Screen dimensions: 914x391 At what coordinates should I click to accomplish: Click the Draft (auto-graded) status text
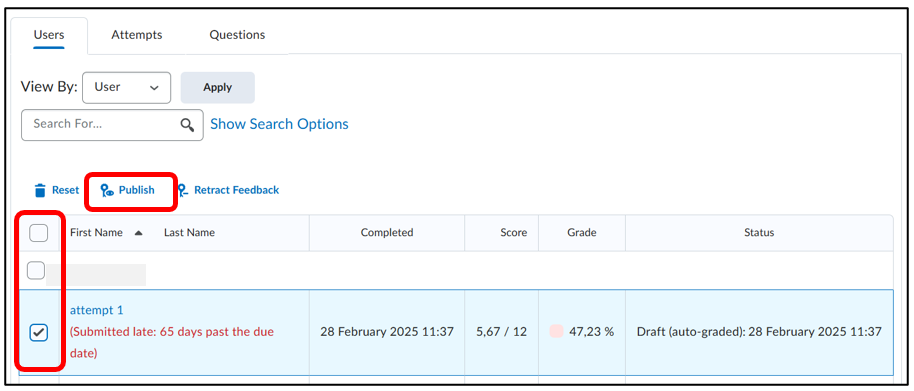point(759,332)
